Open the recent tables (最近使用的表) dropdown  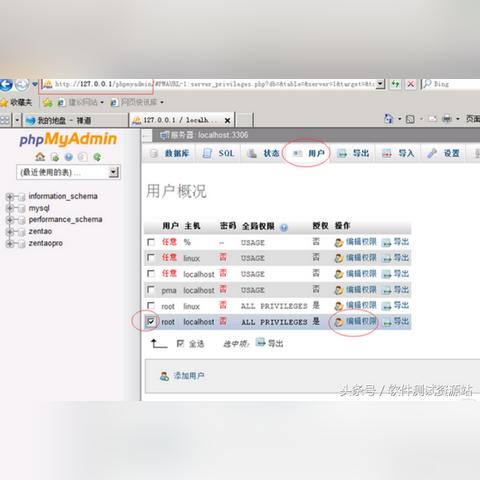(114, 172)
